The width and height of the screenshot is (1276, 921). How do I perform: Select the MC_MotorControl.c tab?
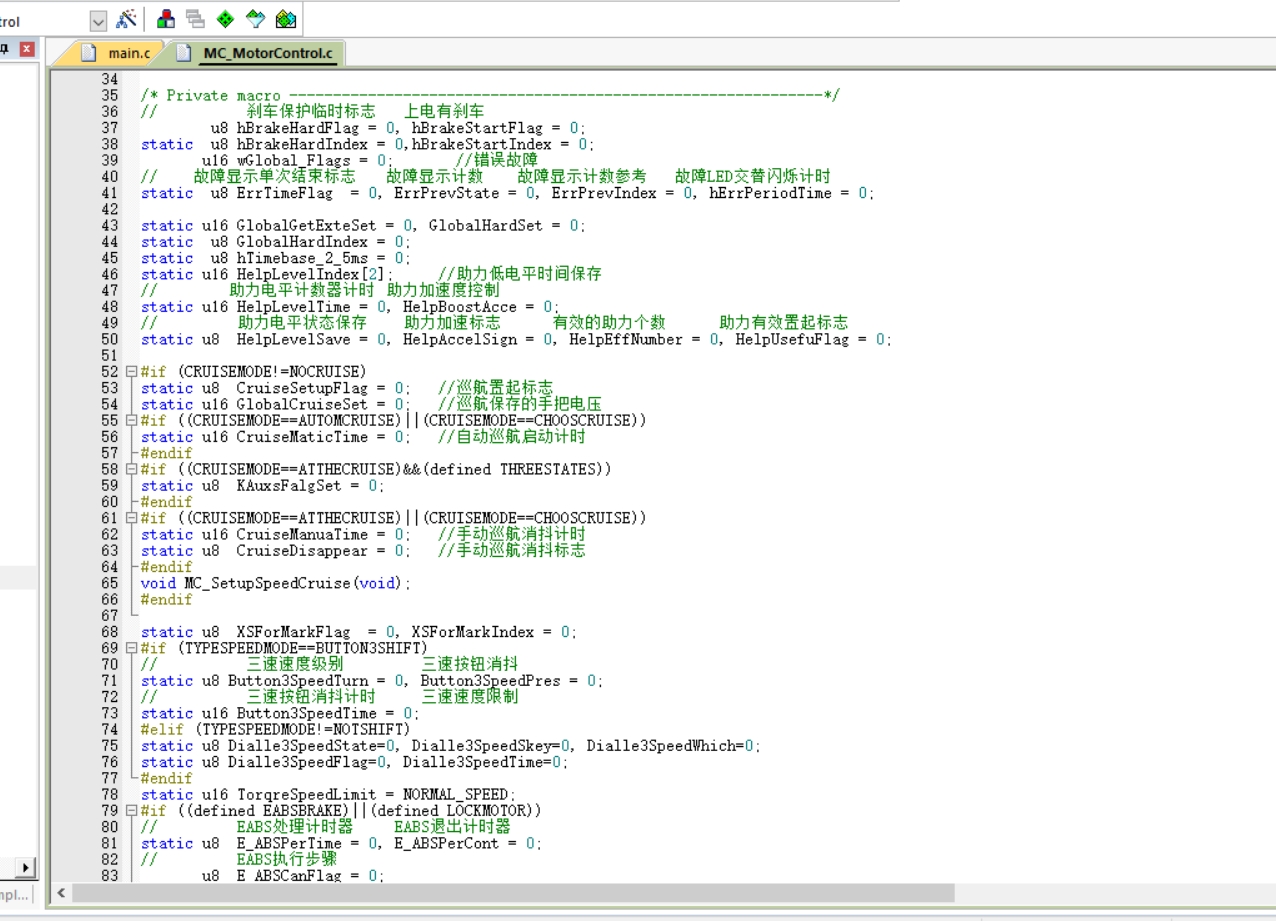[x=267, y=53]
